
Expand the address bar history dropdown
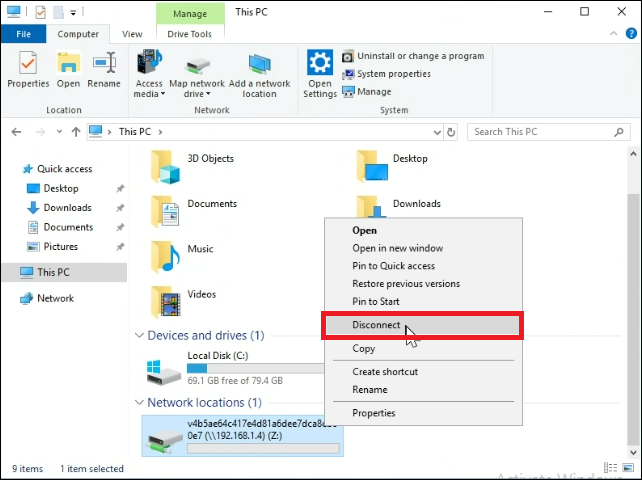(437, 132)
